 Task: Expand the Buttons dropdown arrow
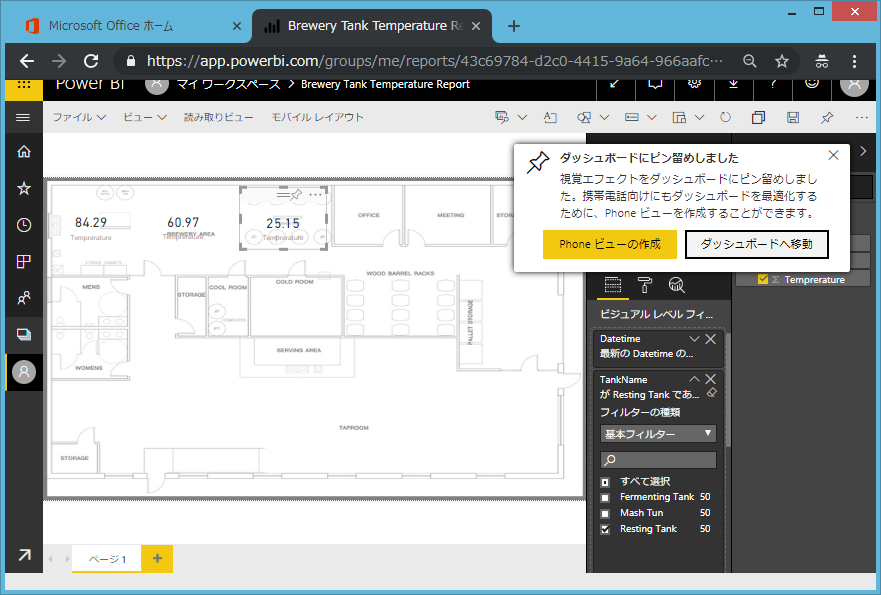click(652, 117)
